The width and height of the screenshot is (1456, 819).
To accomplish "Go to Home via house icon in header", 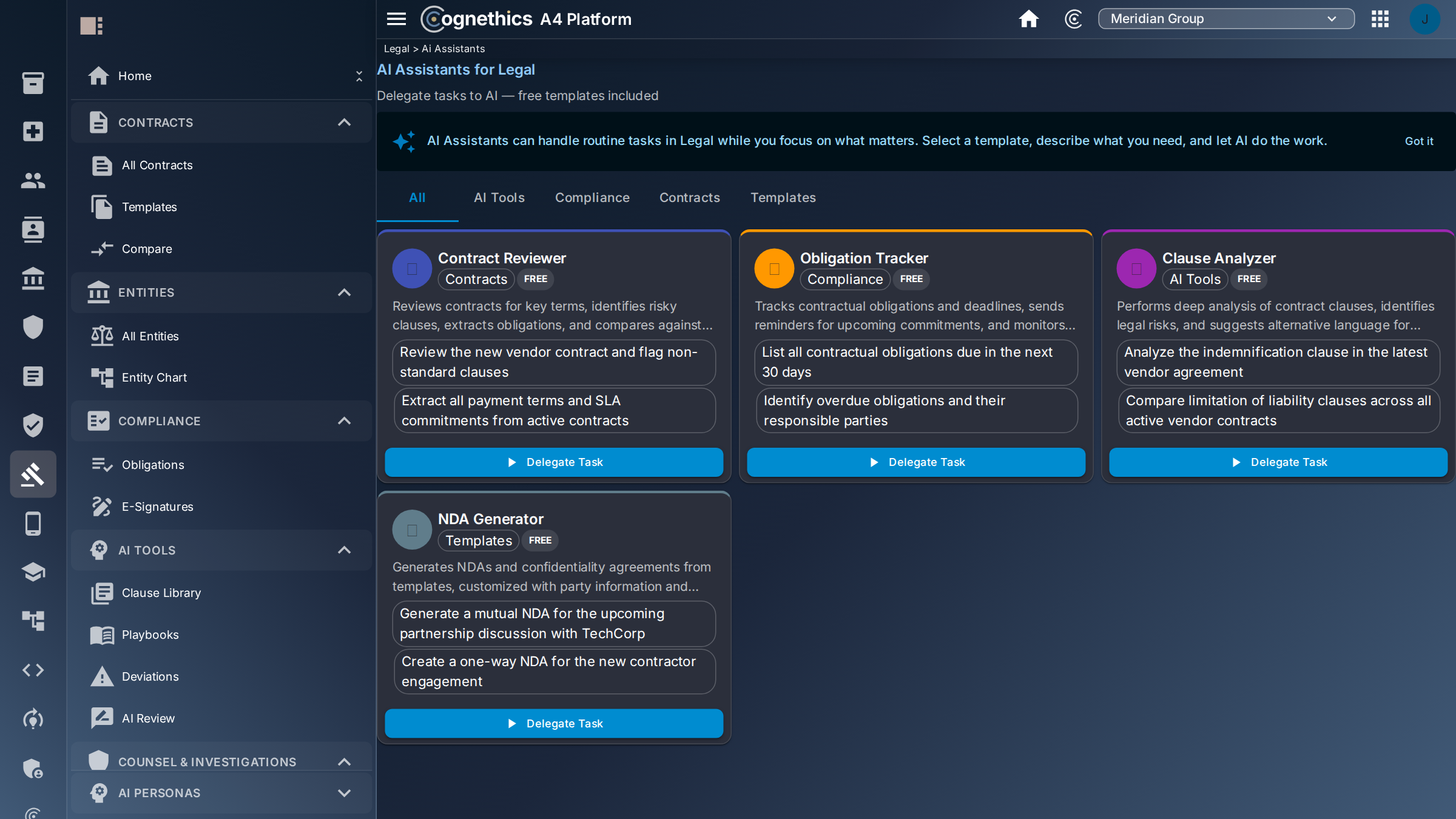I will point(1028,19).
